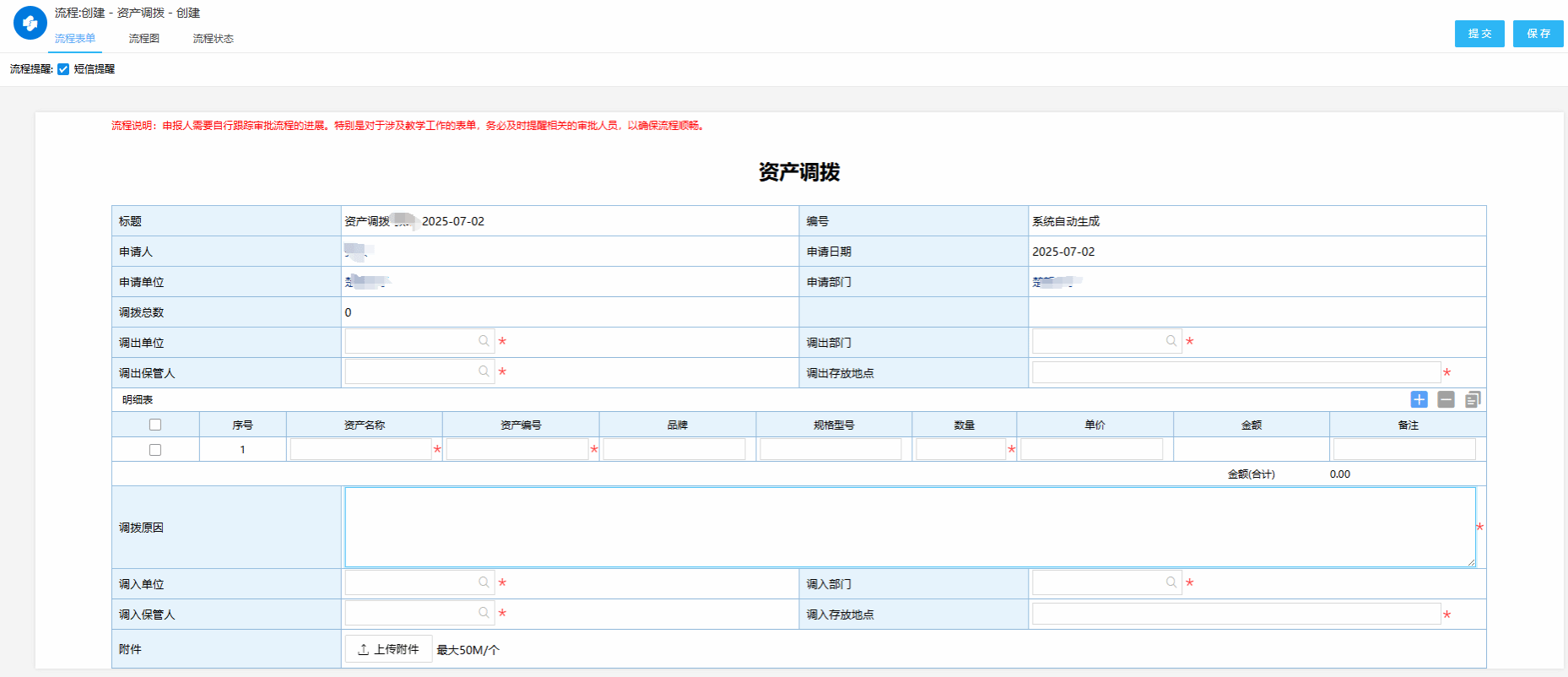Click into the 调拨原因 text area

pyautogui.click(x=910, y=527)
